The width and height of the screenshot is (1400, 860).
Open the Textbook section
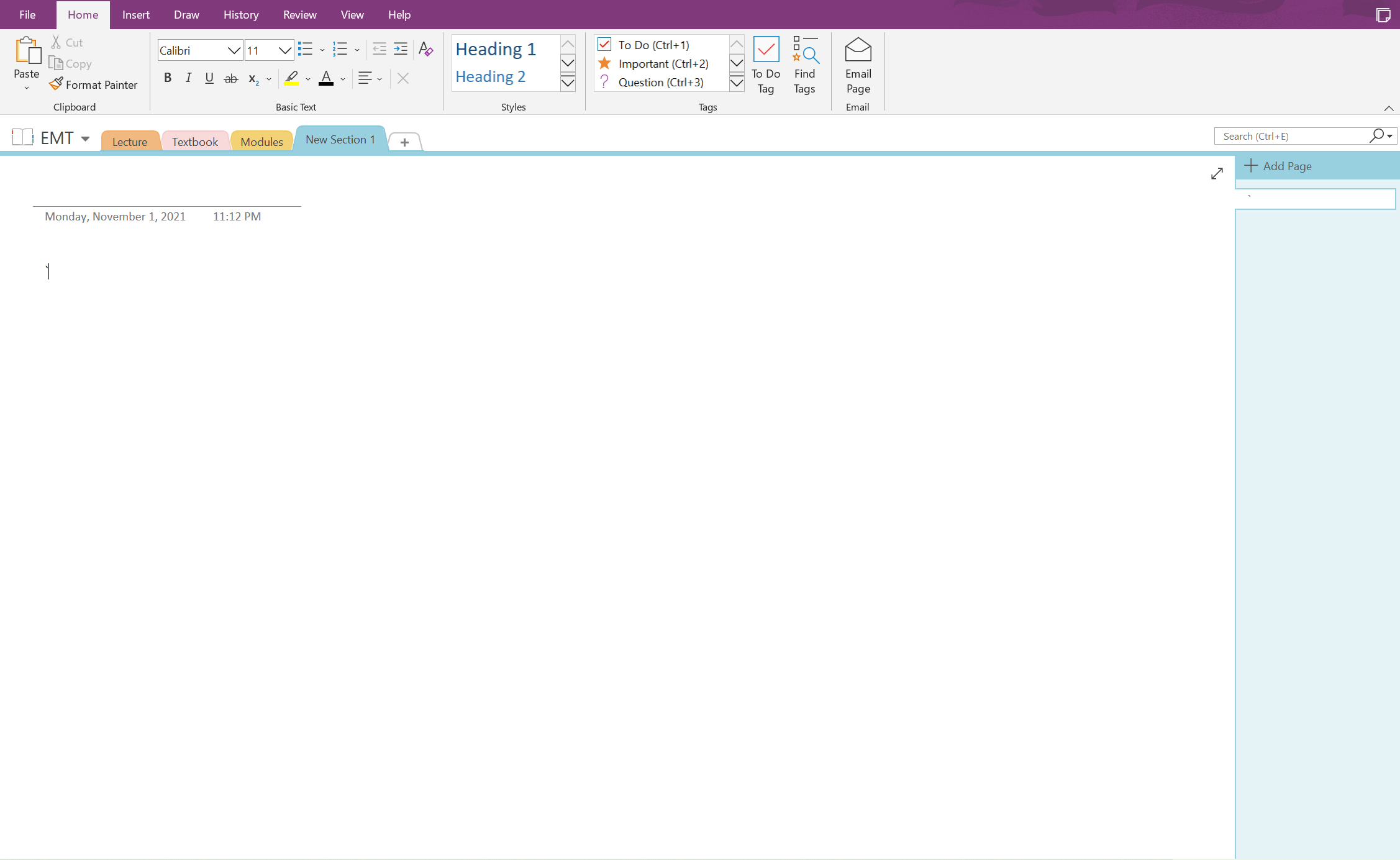194,141
